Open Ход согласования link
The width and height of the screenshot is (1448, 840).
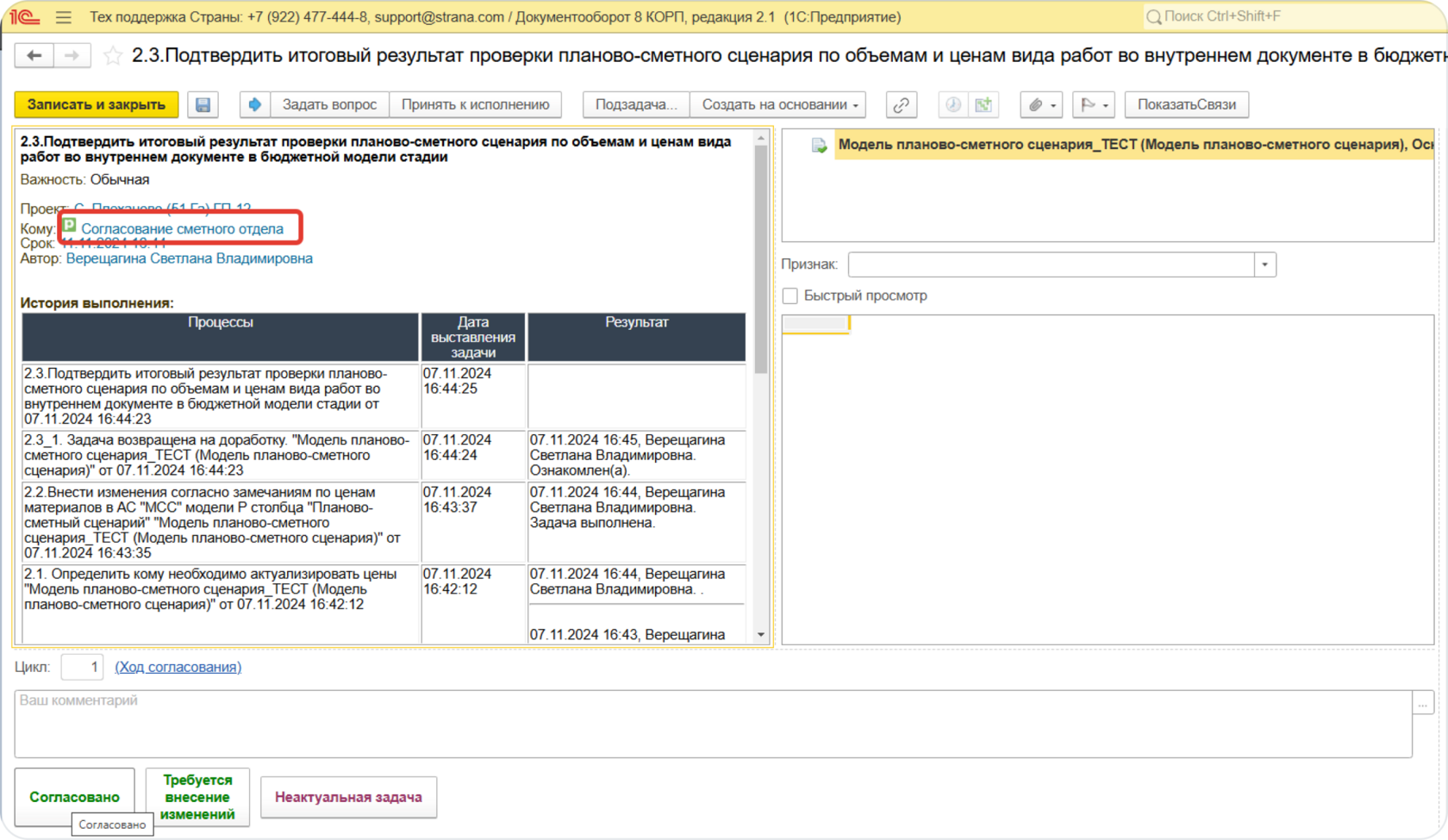click(178, 667)
